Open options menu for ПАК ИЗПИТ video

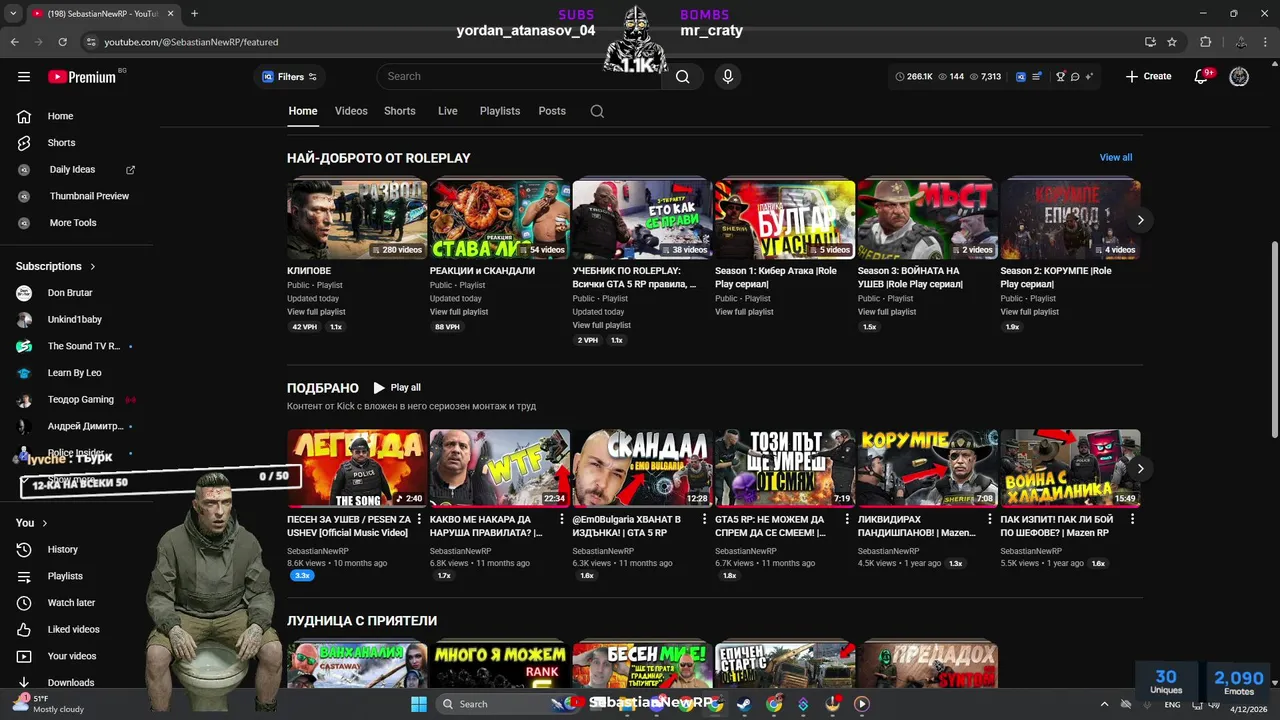click(x=1133, y=520)
